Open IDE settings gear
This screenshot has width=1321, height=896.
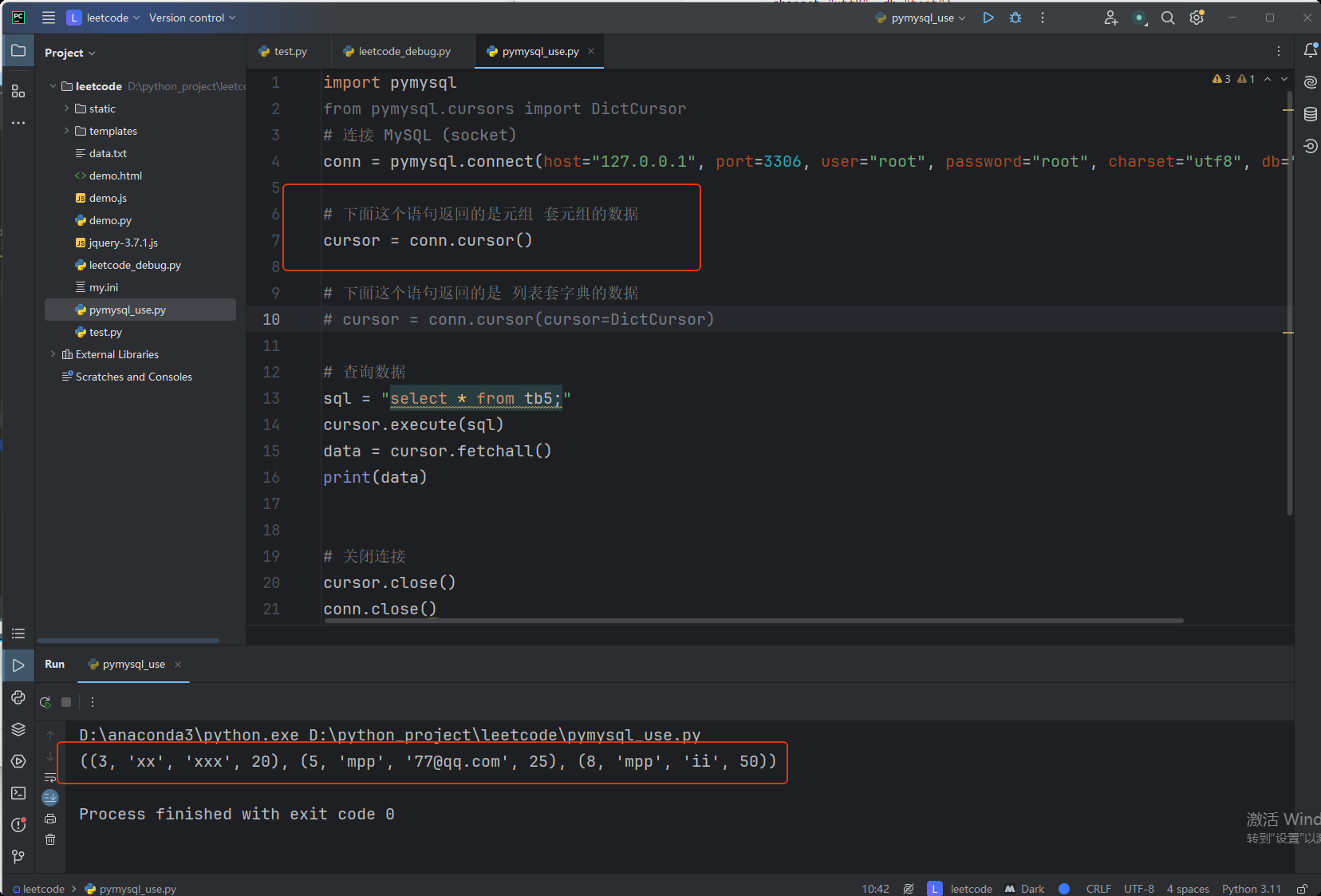point(1197,18)
